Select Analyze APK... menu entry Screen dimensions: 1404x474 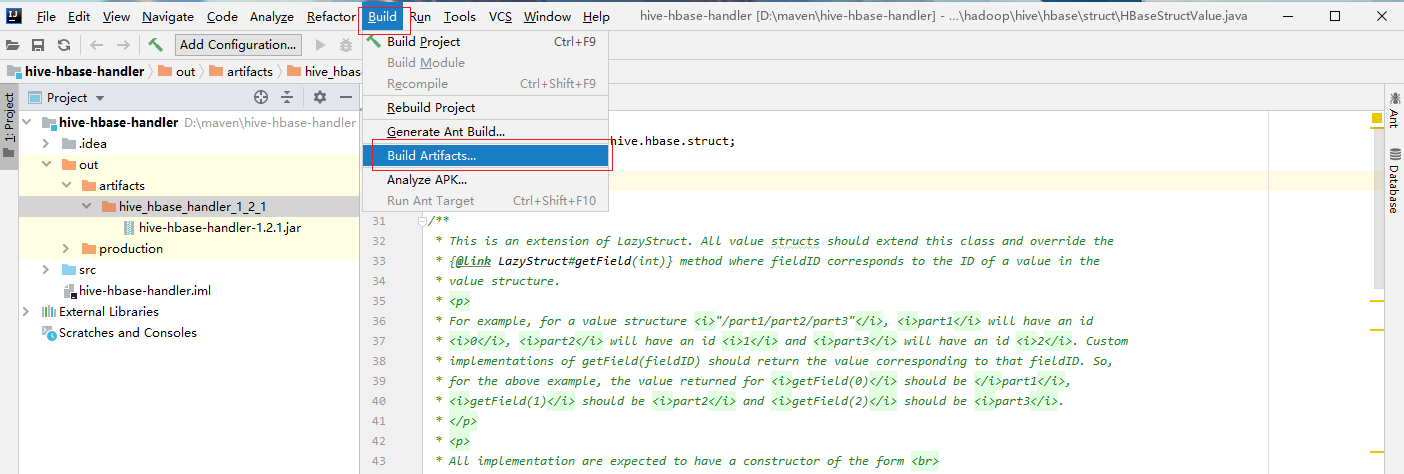pos(485,180)
